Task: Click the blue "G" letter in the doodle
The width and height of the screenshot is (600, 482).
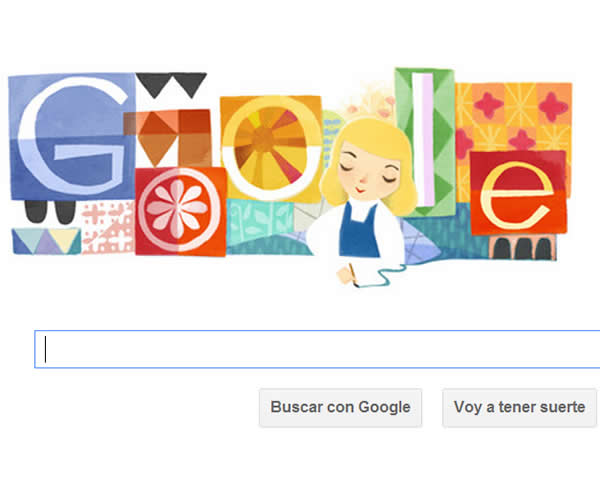Action: click(x=72, y=136)
